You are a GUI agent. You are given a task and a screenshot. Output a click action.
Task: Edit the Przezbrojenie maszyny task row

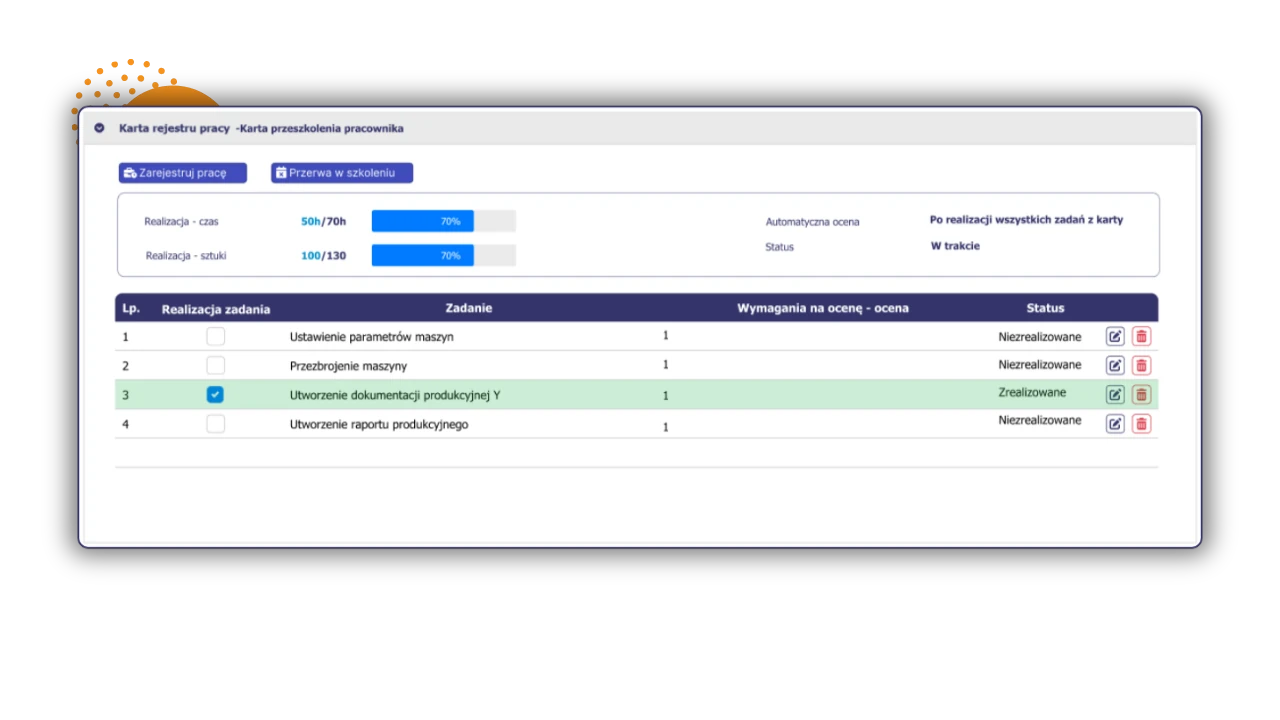click(1115, 365)
